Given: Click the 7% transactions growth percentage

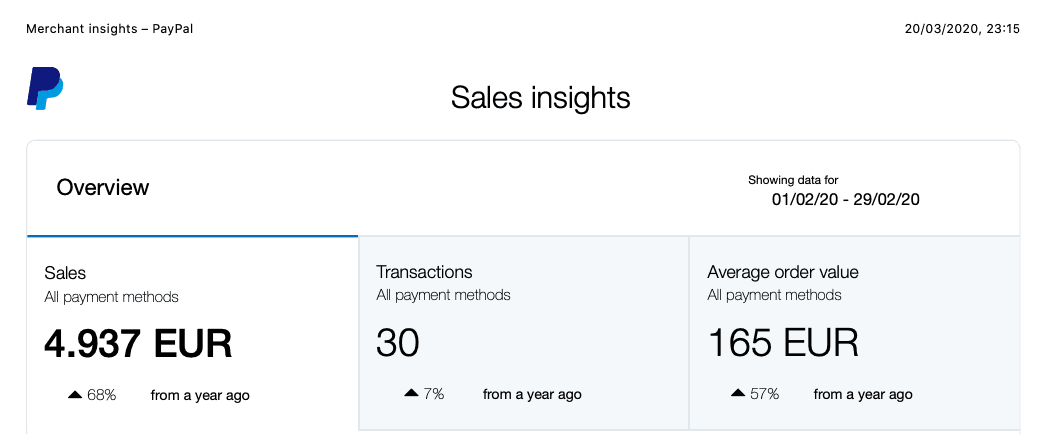Looking at the screenshot, I should pyautogui.click(x=433, y=394).
